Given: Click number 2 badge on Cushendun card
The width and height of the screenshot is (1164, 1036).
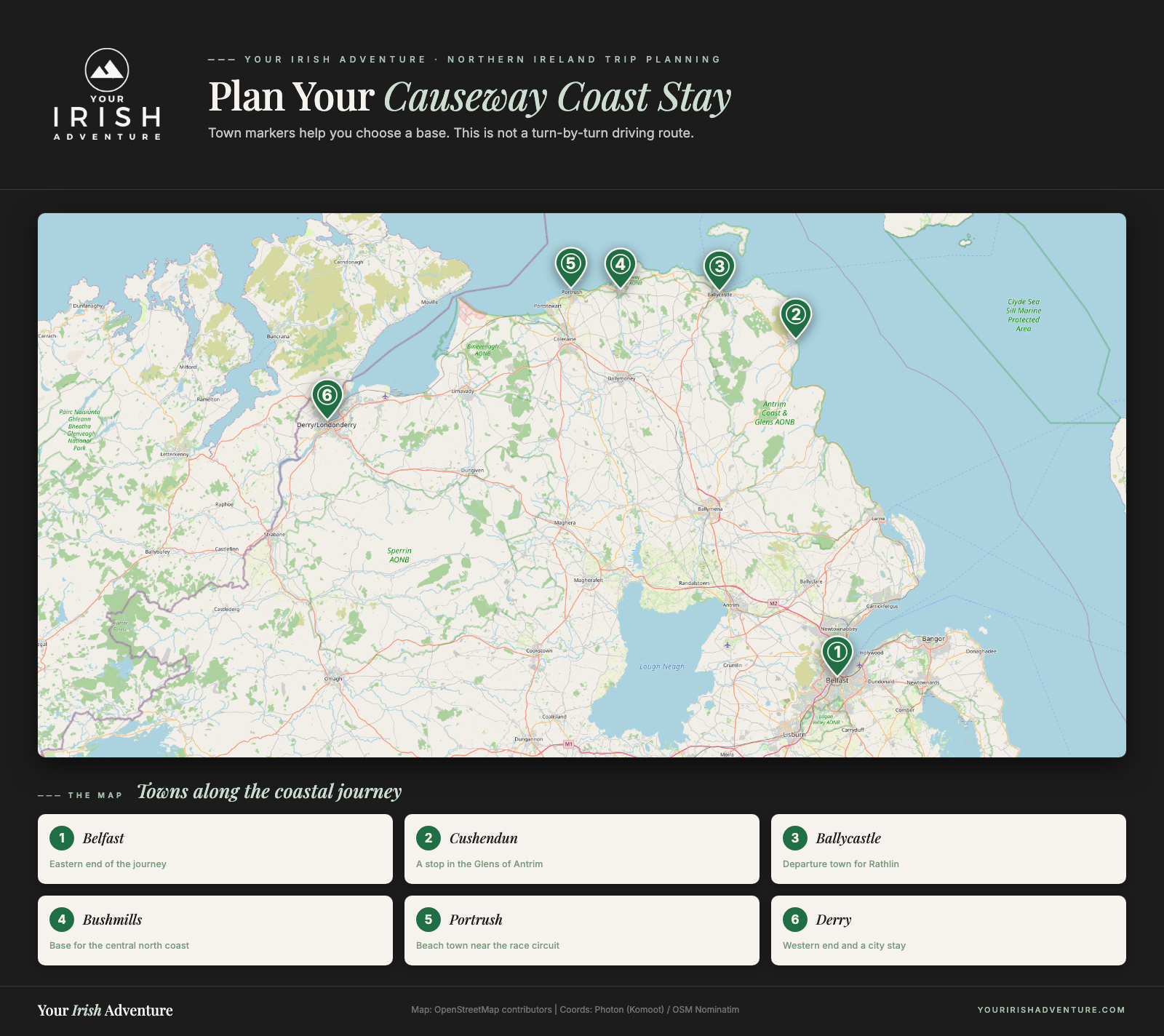Looking at the screenshot, I should click(428, 838).
